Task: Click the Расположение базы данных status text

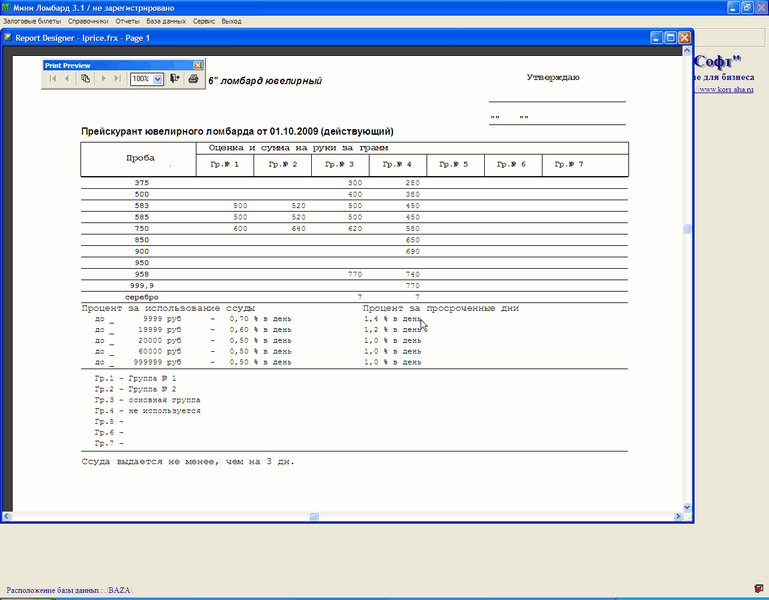Action: [69, 590]
